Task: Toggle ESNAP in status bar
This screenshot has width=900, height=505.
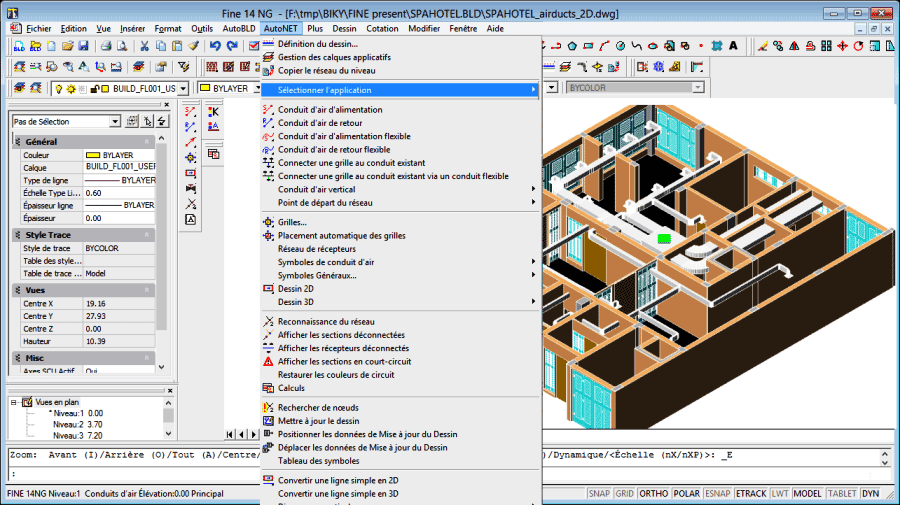Action: [717, 494]
